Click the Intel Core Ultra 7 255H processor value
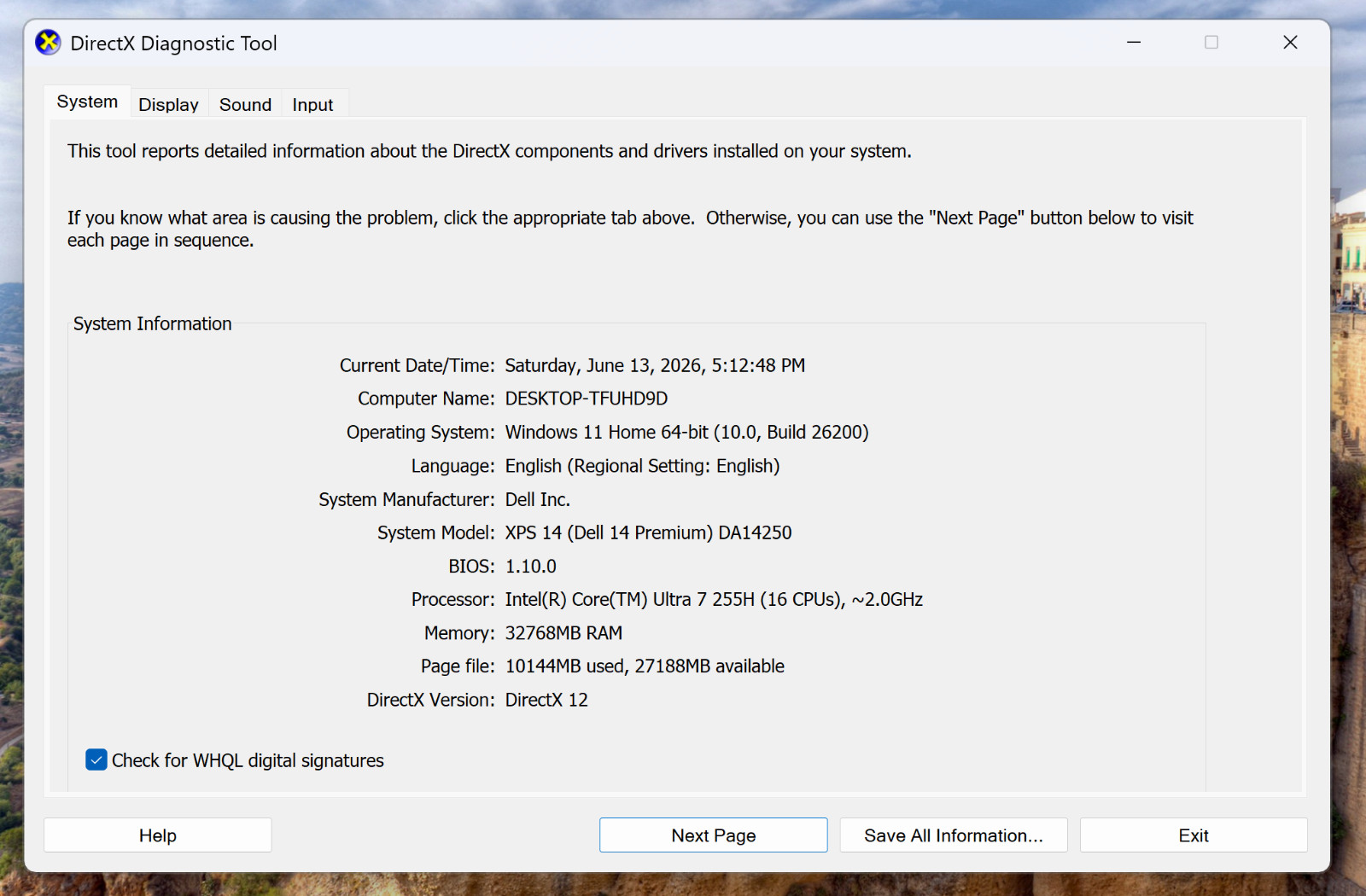The width and height of the screenshot is (1366, 896). (714, 600)
